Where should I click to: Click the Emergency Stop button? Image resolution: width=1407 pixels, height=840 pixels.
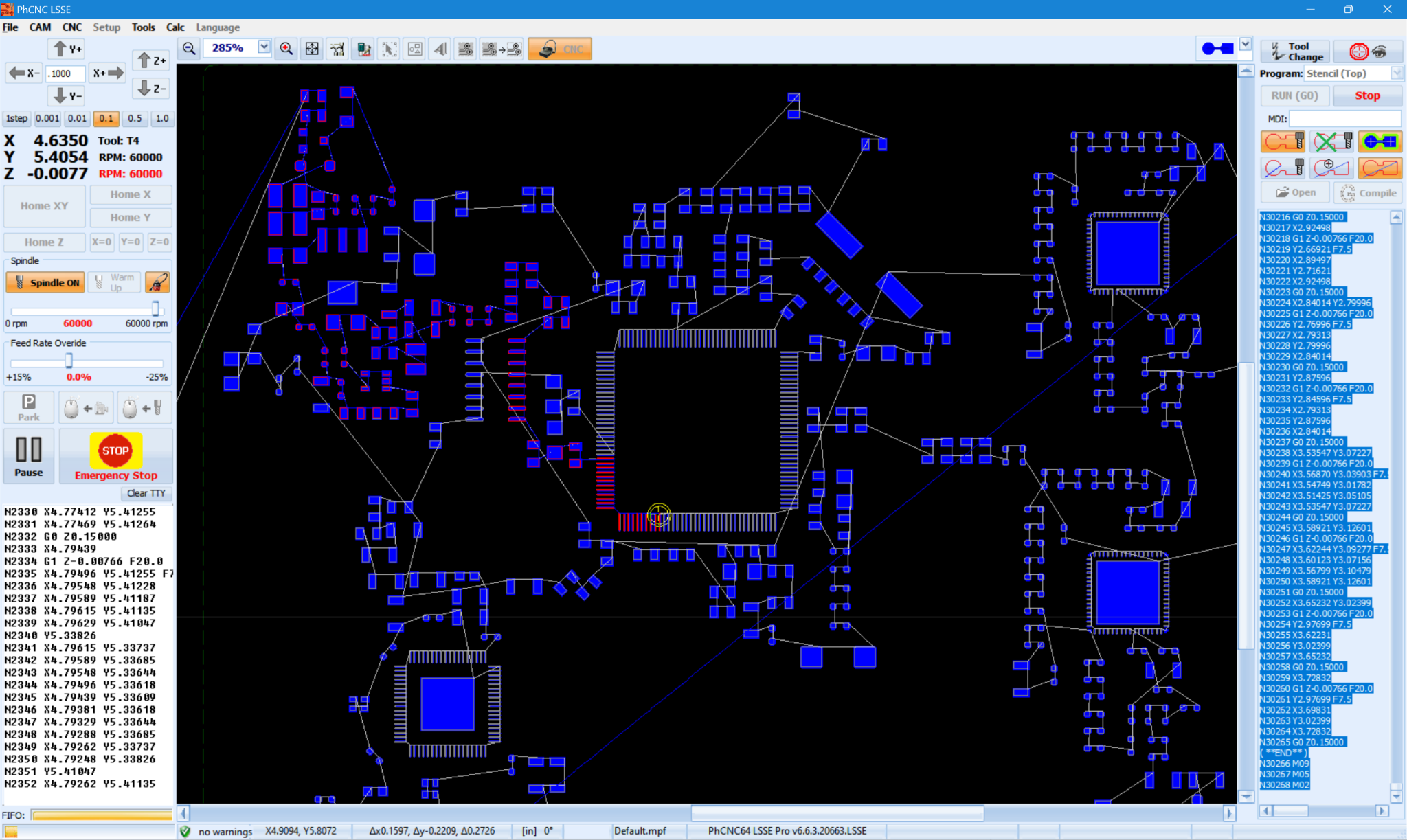point(115,456)
